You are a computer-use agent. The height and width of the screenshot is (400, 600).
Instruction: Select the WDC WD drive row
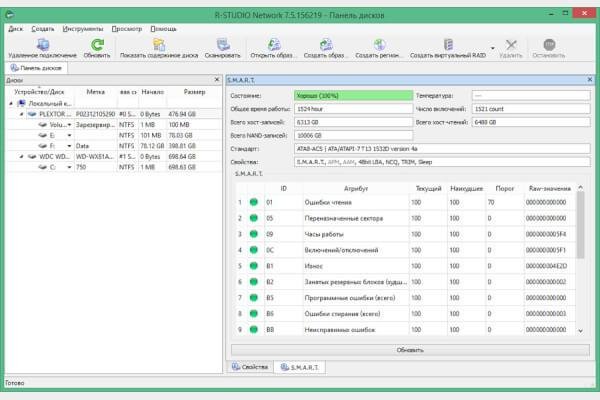coord(115,157)
